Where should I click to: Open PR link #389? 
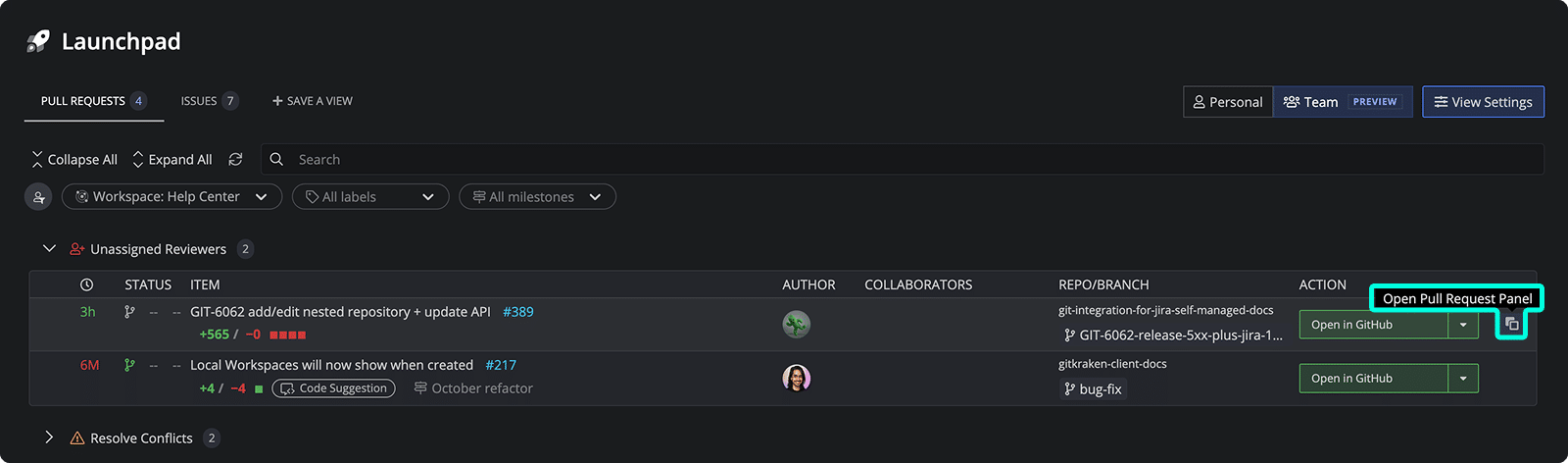pyautogui.click(x=518, y=312)
